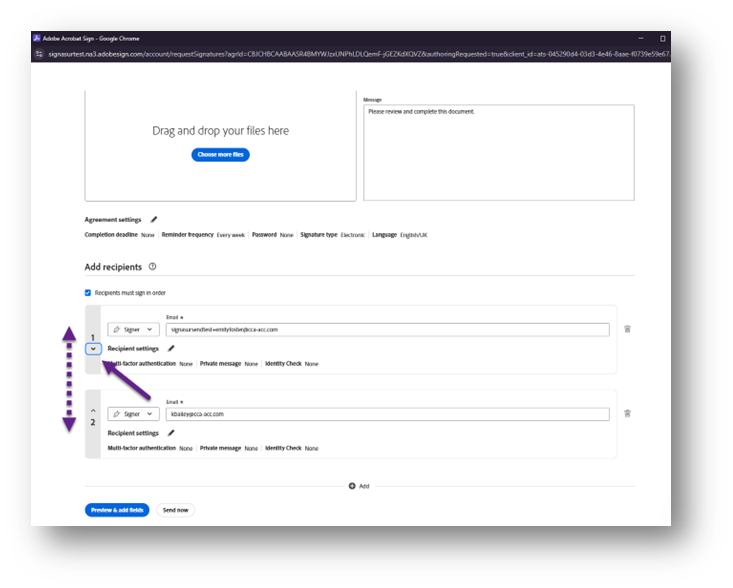Click the first recipient email field
Viewport: 733px width, 588px height.
tap(388, 329)
